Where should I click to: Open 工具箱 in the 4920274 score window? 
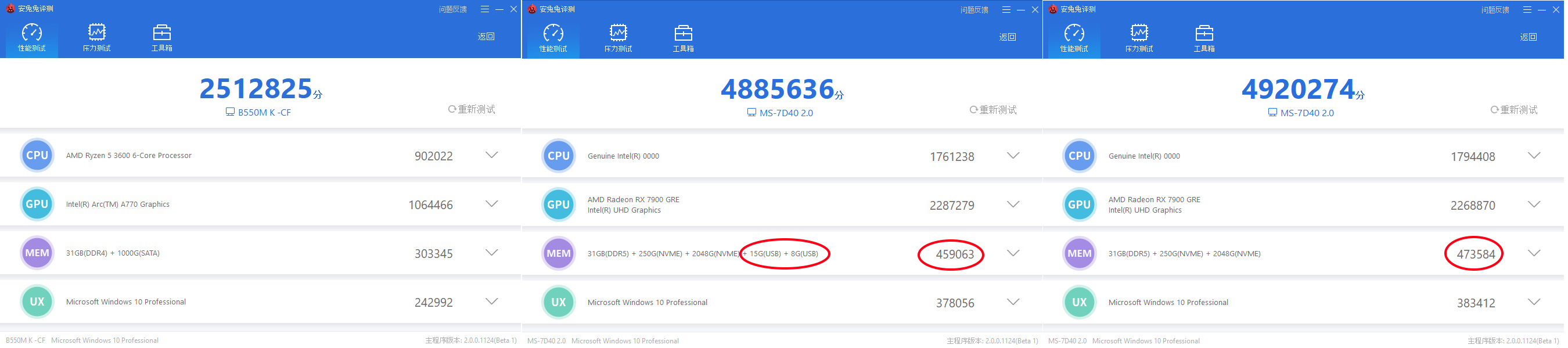(x=1204, y=38)
